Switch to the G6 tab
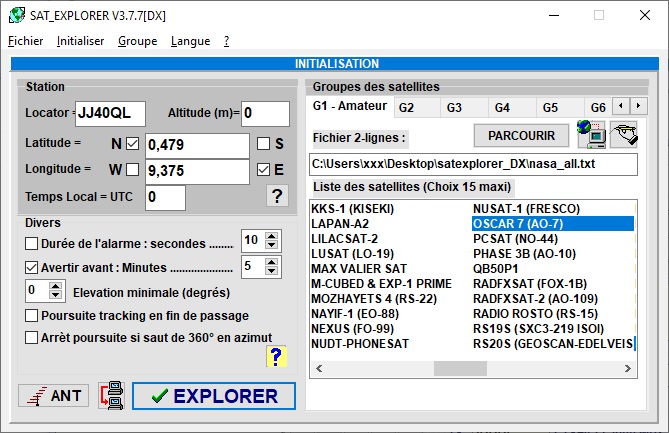Image resolution: width=669 pixels, height=433 pixels. point(598,108)
